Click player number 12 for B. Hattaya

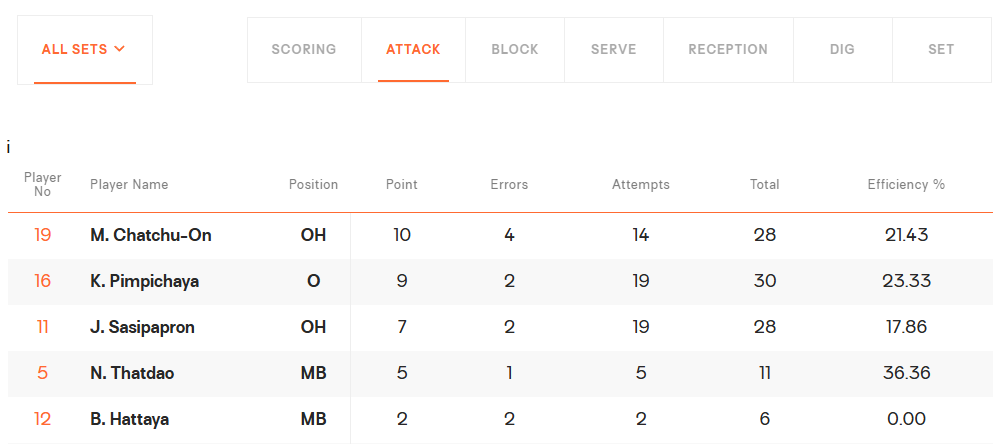click(x=42, y=419)
